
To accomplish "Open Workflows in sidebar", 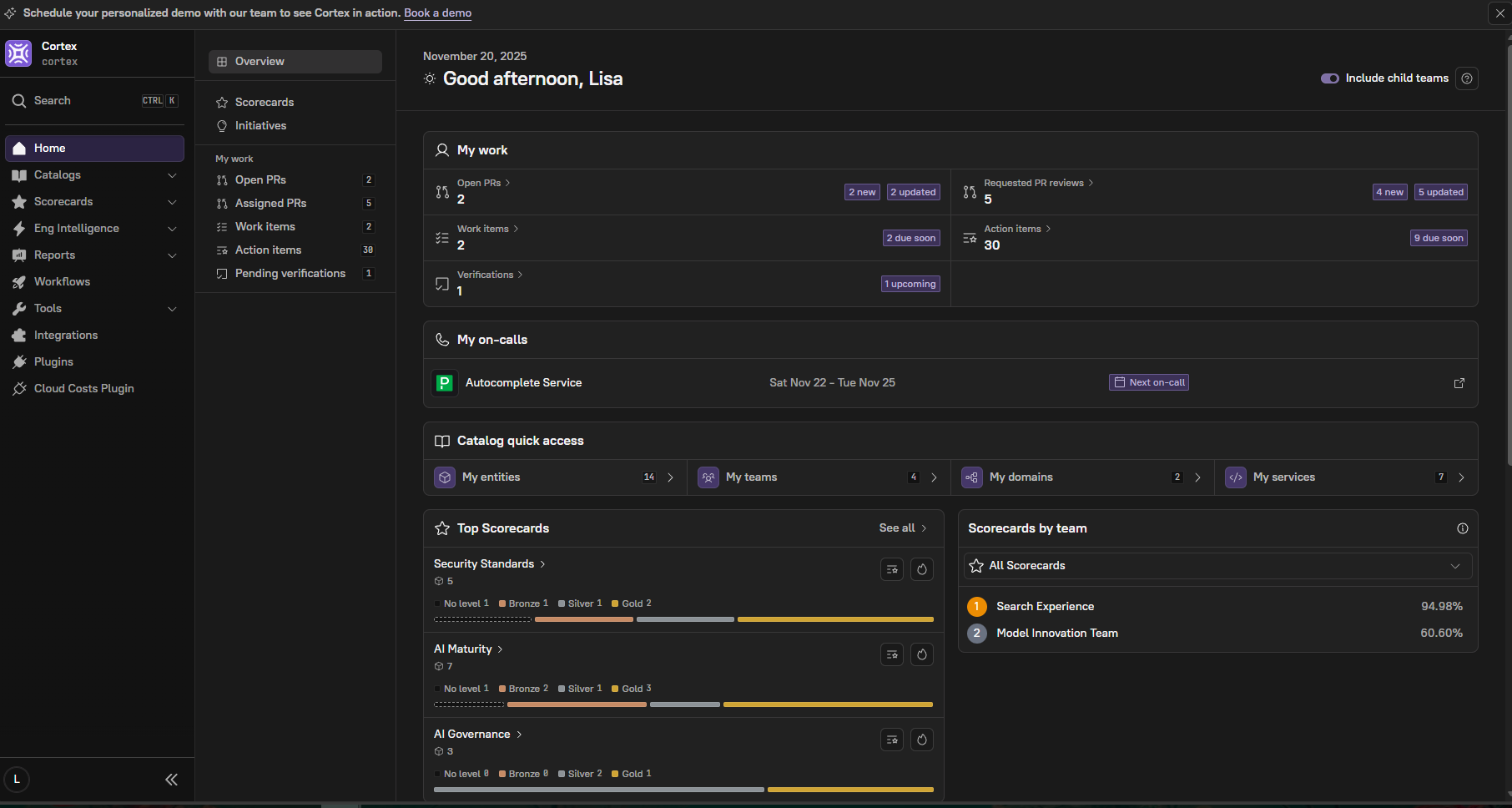I will coord(94,282).
